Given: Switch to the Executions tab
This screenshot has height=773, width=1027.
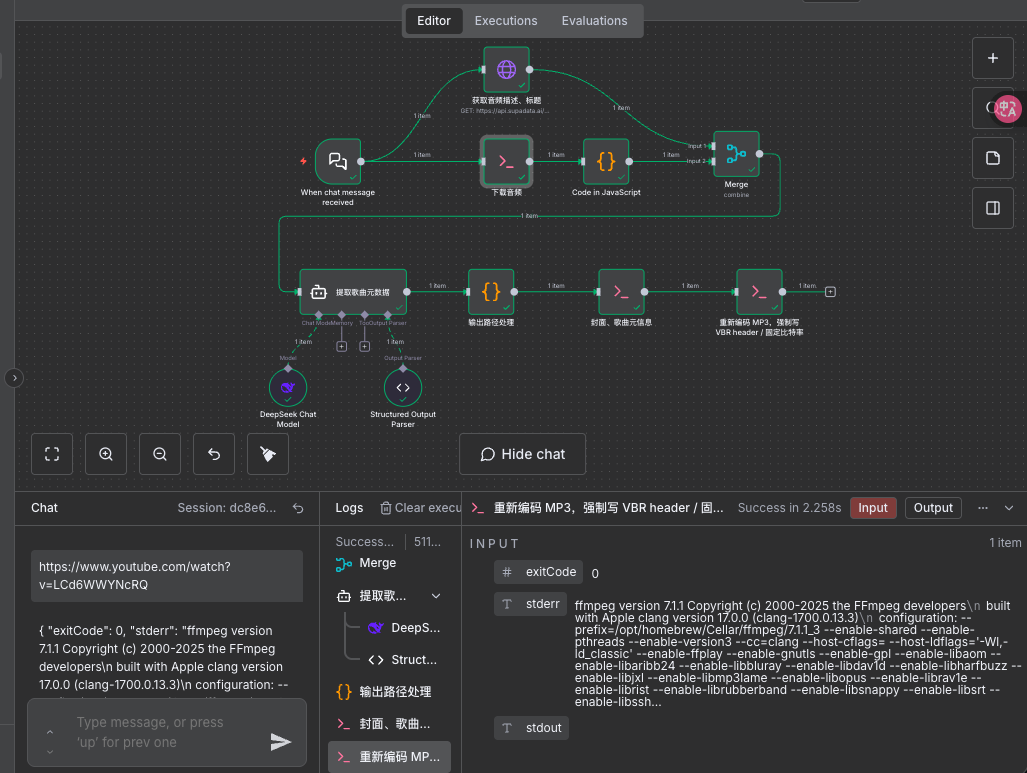Looking at the screenshot, I should pyautogui.click(x=505, y=21).
